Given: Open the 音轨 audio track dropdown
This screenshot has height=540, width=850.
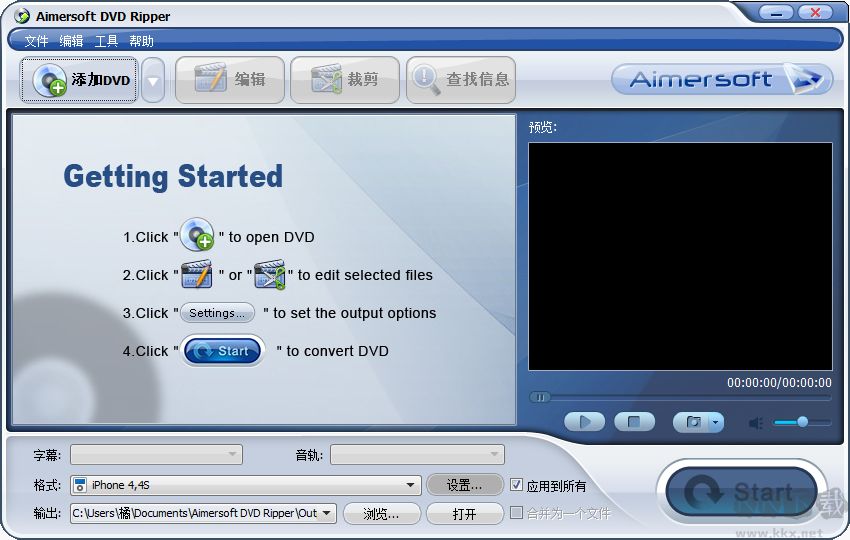Looking at the screenshot, I should tap(417, 454).
